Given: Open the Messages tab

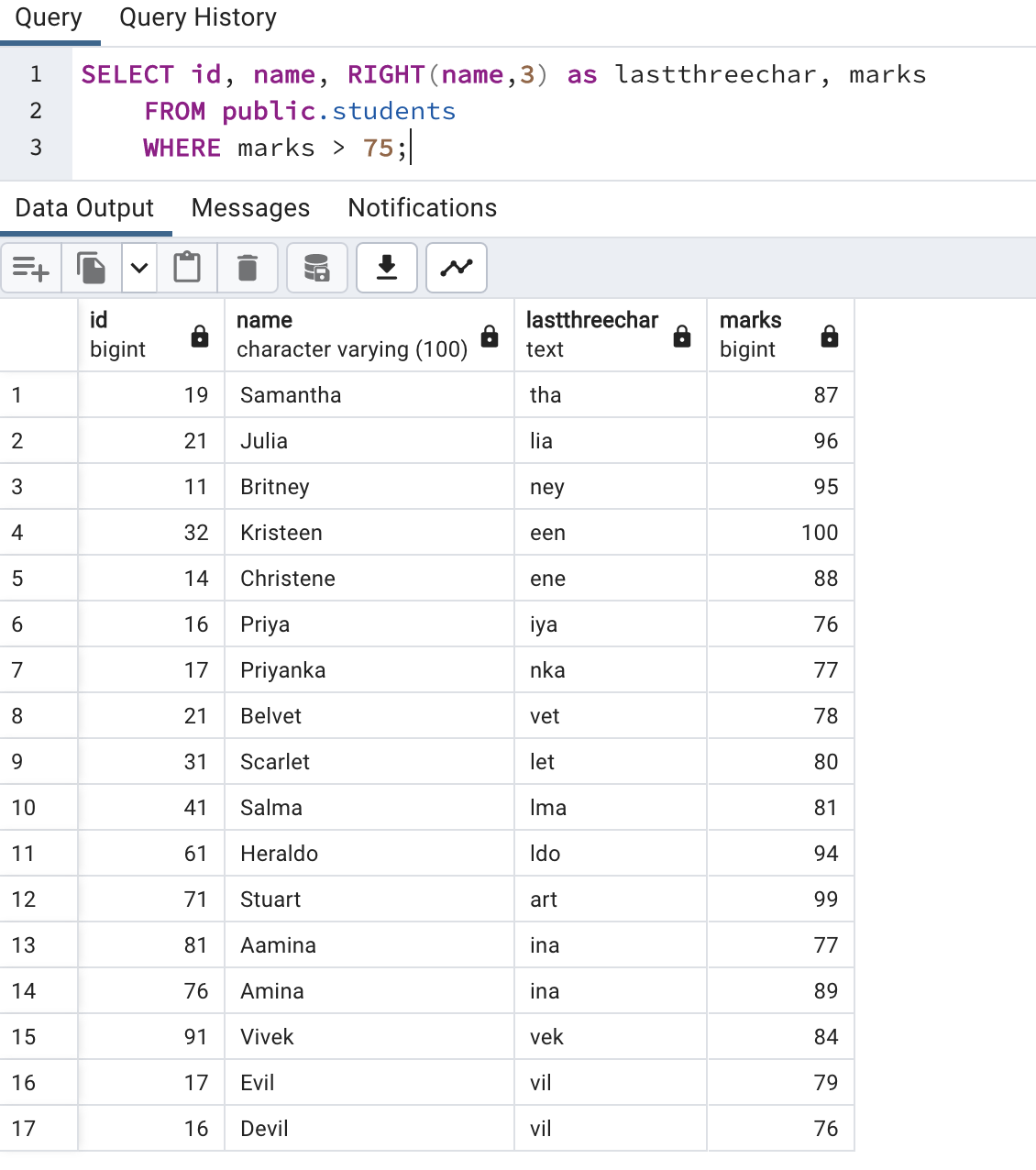Looking at the screenshot, I should (250, 208).
